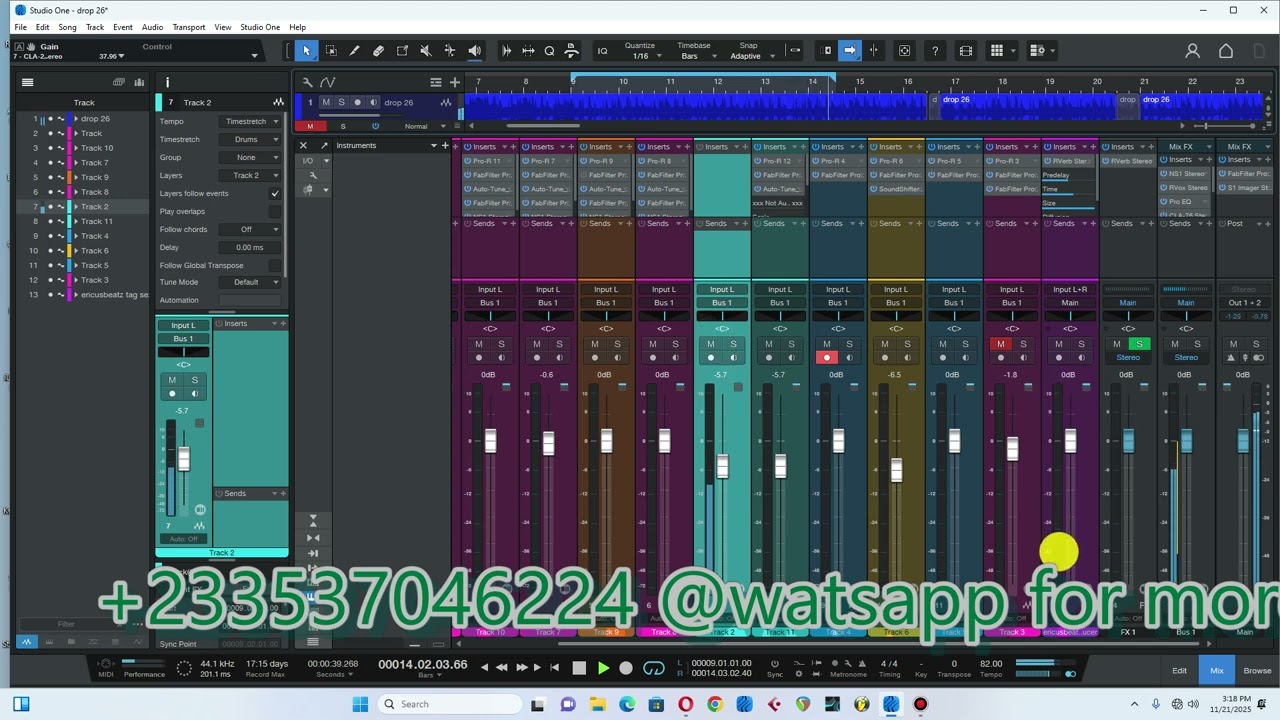This screenshot has width=1280, height=720.
Task: Go to the Start page home icon
Action: 1226,51
